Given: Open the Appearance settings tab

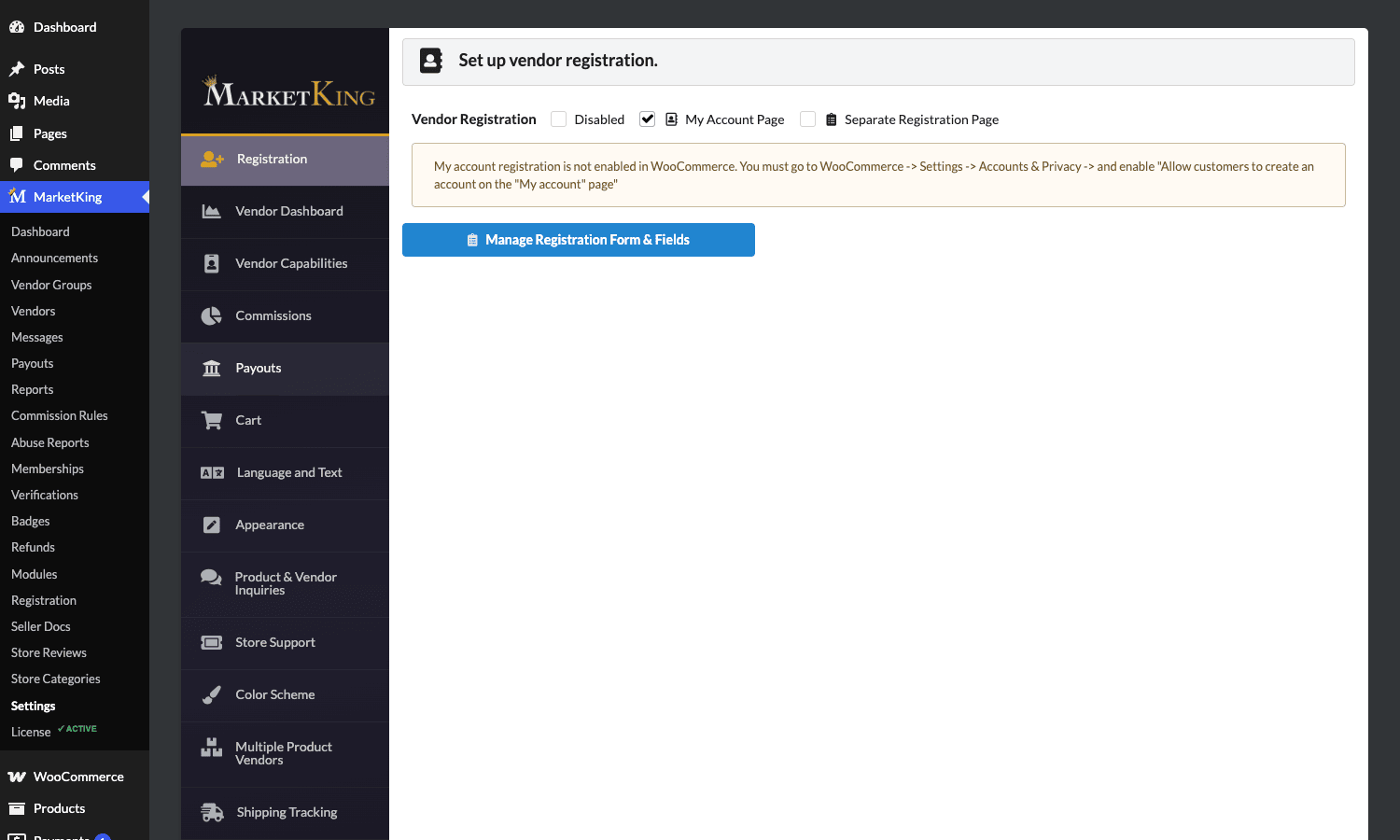Looking at the screenshot, I should (285, 525).
